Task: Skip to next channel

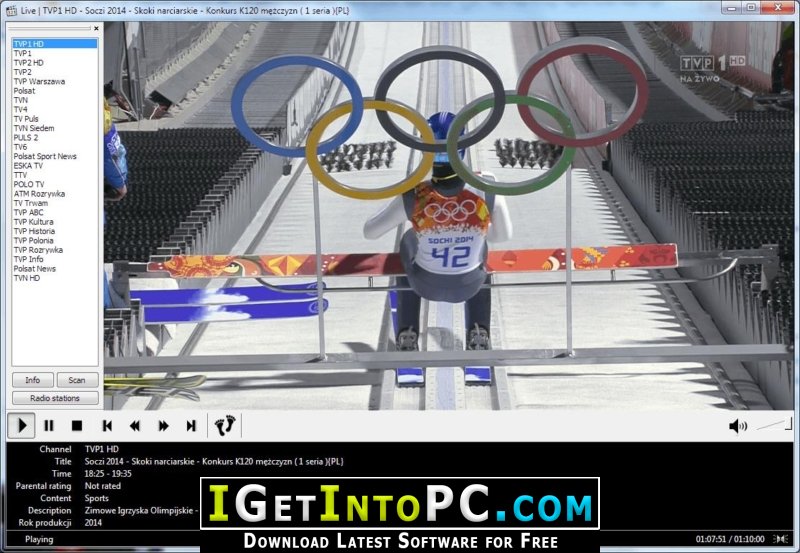Action: [x=191, y=425]
